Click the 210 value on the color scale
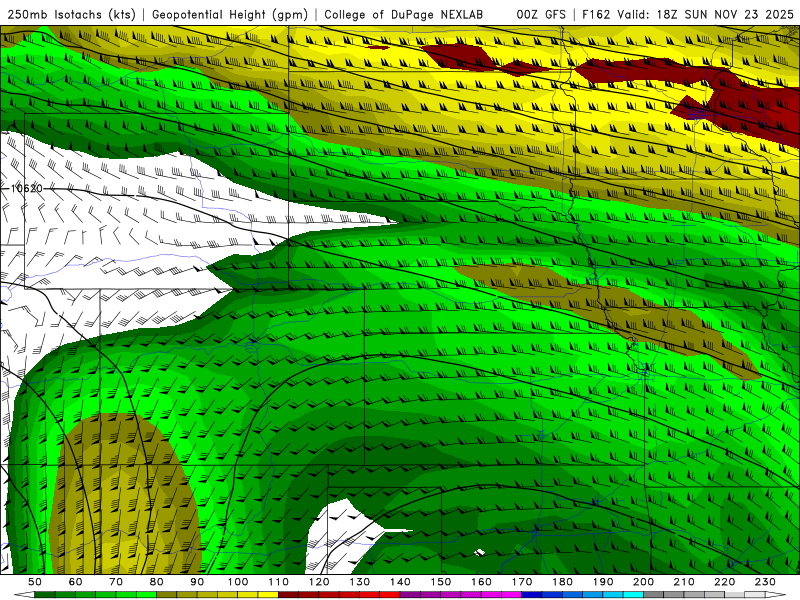800x600 pixels. [x=684, y=582]
